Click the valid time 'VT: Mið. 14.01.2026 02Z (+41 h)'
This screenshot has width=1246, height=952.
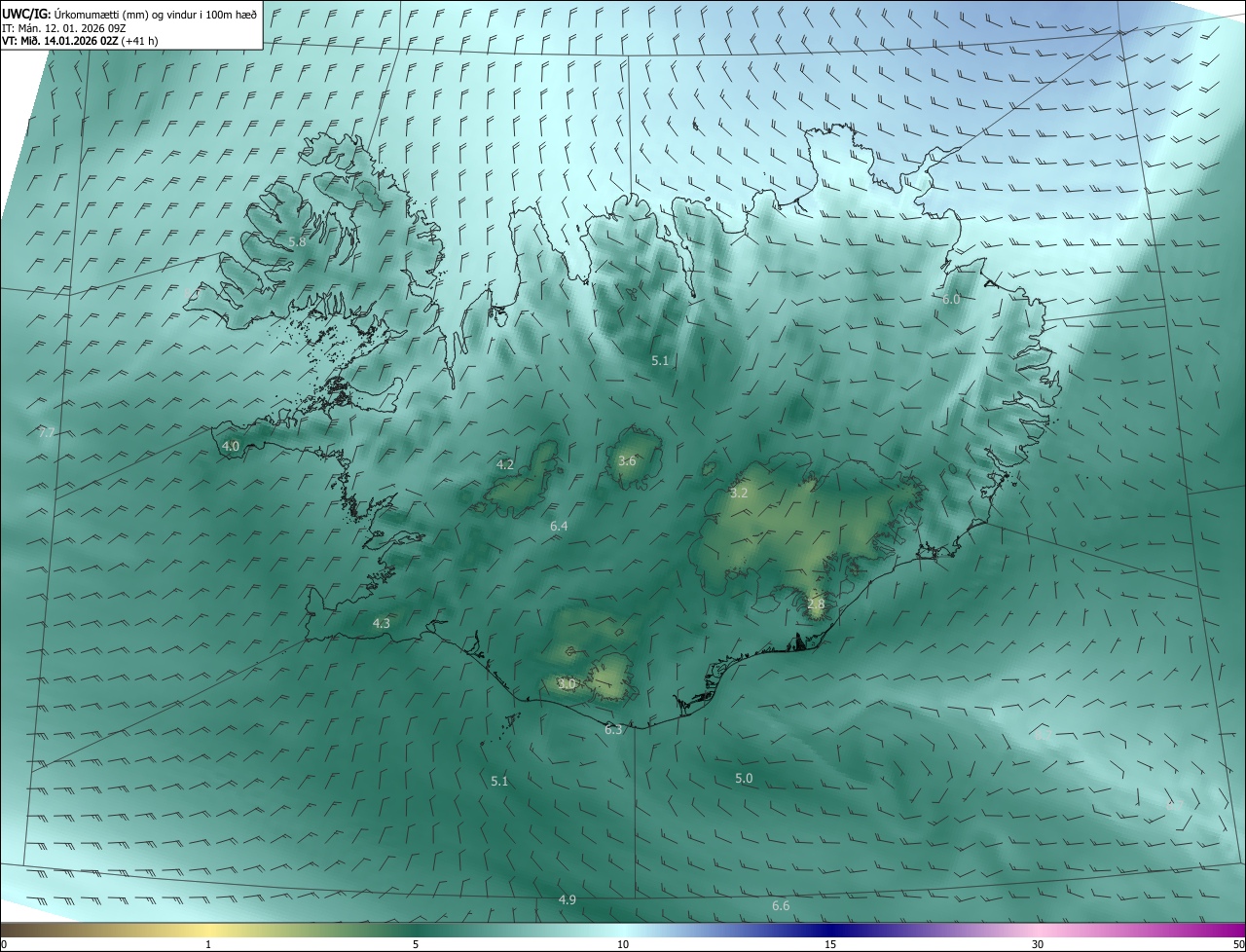click(x=80, y=41)
